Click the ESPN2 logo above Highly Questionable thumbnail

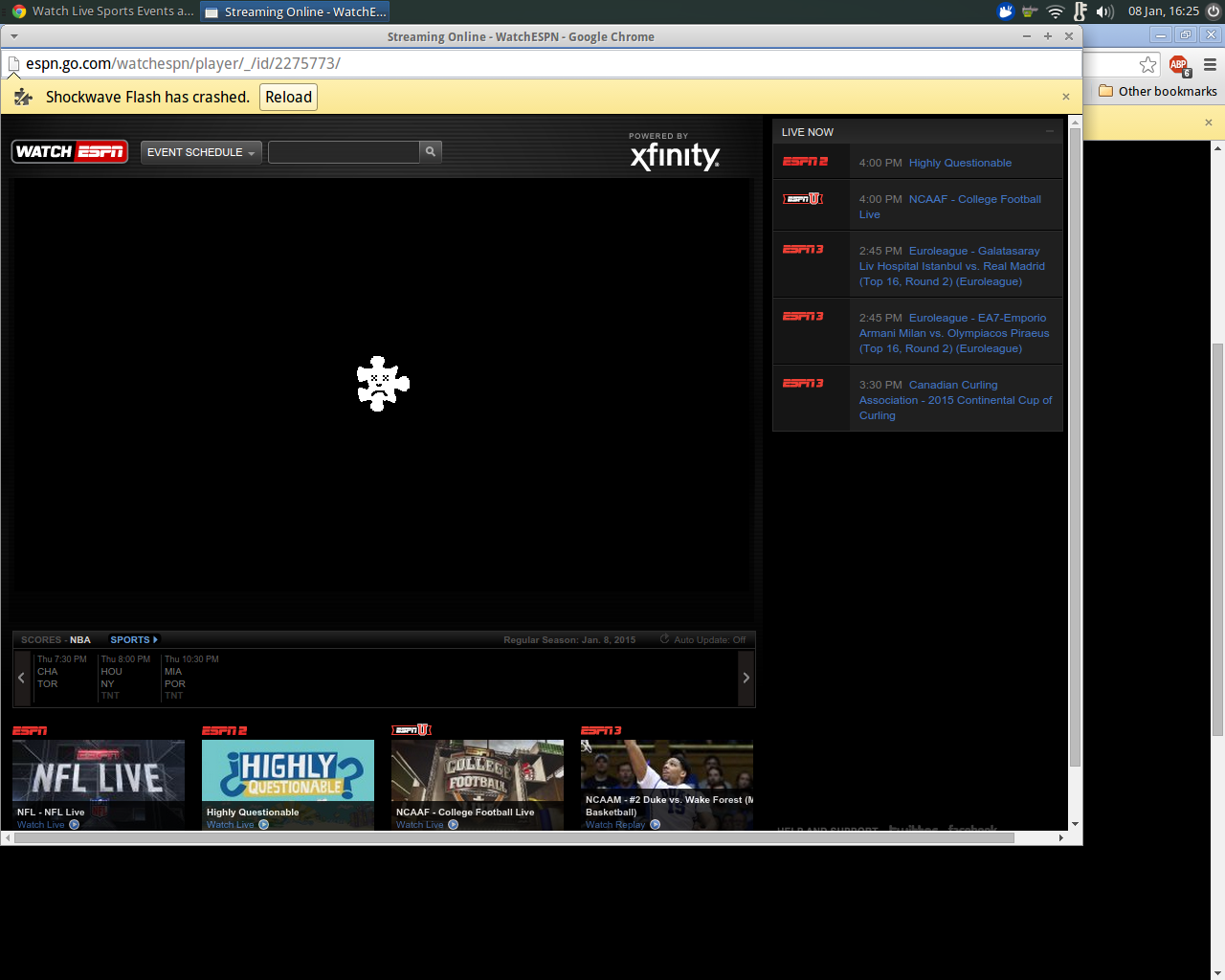225,730
